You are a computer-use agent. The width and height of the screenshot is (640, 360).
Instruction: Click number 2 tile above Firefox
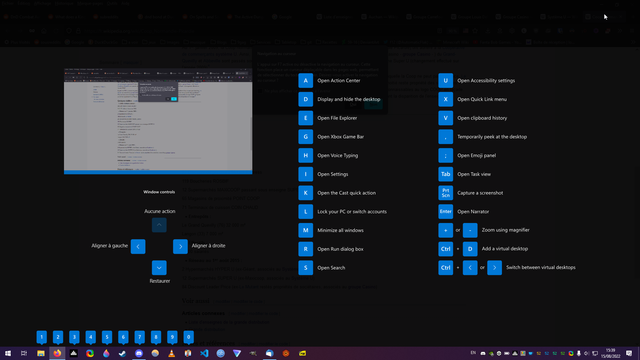(x=58, y=337)
